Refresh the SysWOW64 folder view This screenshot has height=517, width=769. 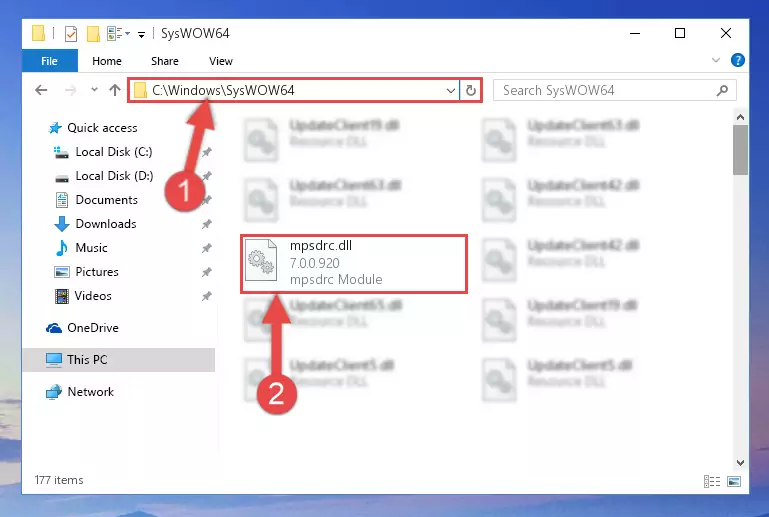(470, 90)
